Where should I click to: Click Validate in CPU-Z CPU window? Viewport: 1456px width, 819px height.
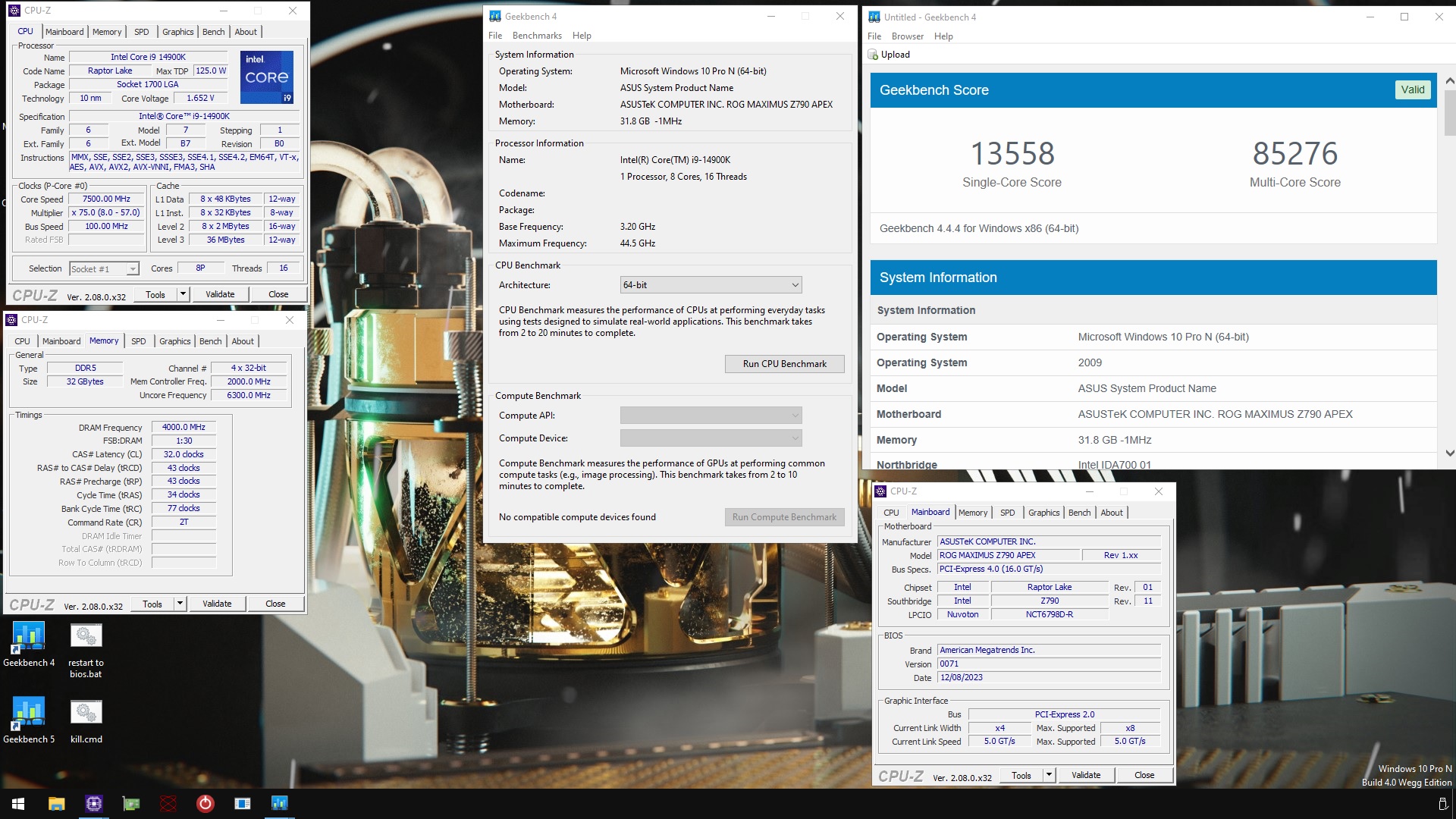pyautogui.click(x=220, y=294)
